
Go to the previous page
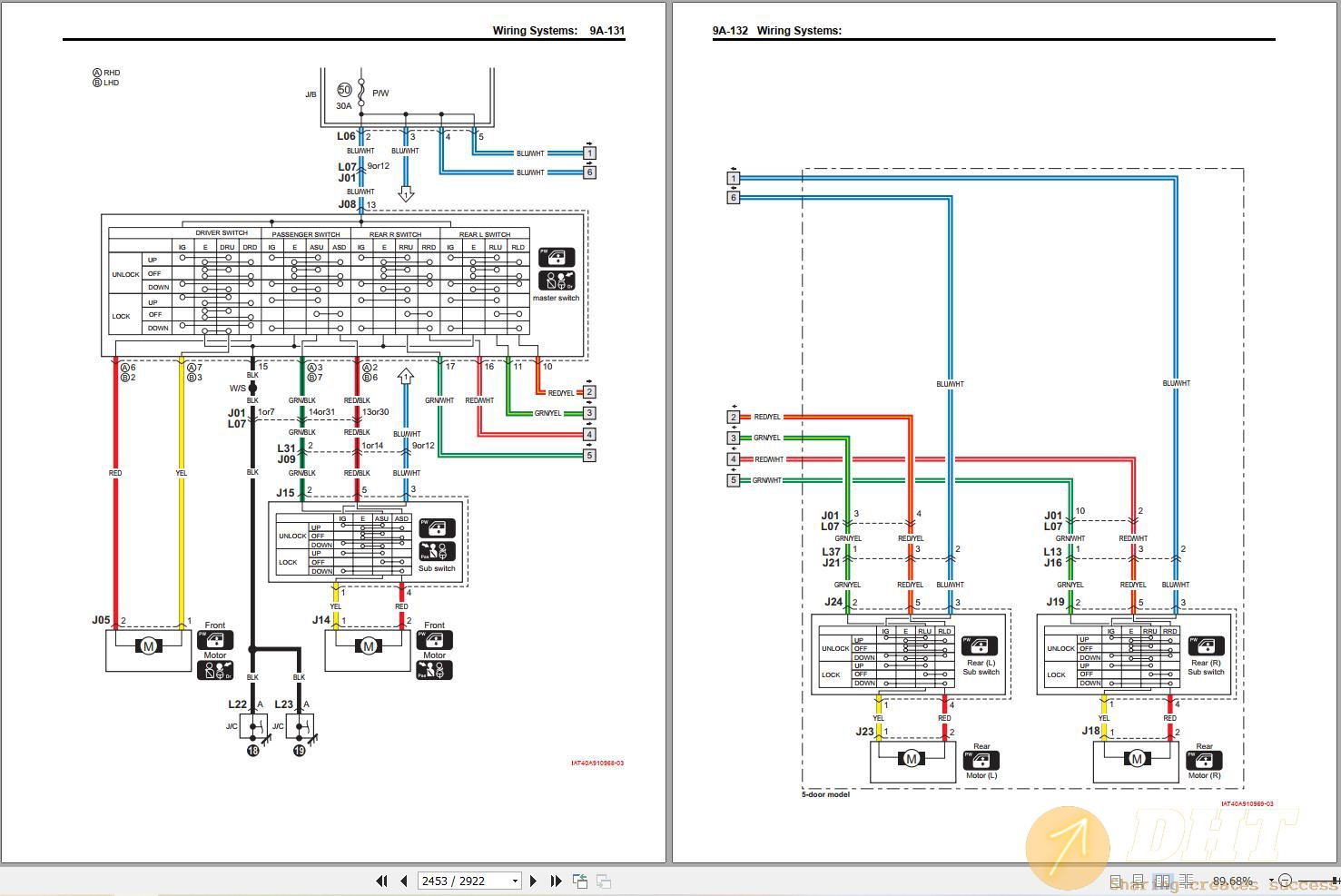403,881
